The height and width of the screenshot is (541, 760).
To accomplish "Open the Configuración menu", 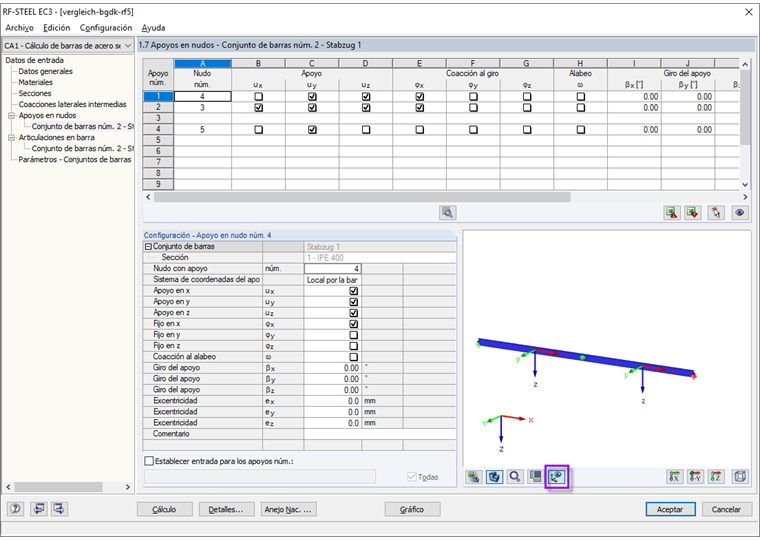I will (106, 28).
